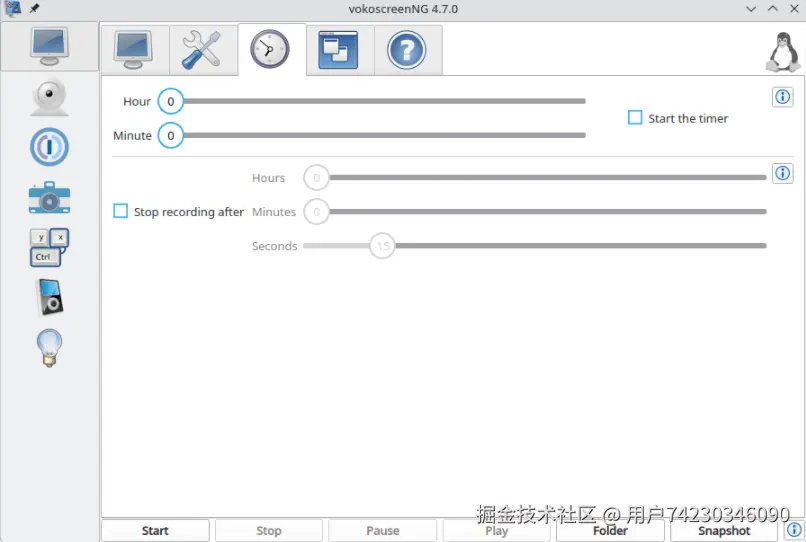
Task: Open the media player section
Action: (x=49, y=297)
